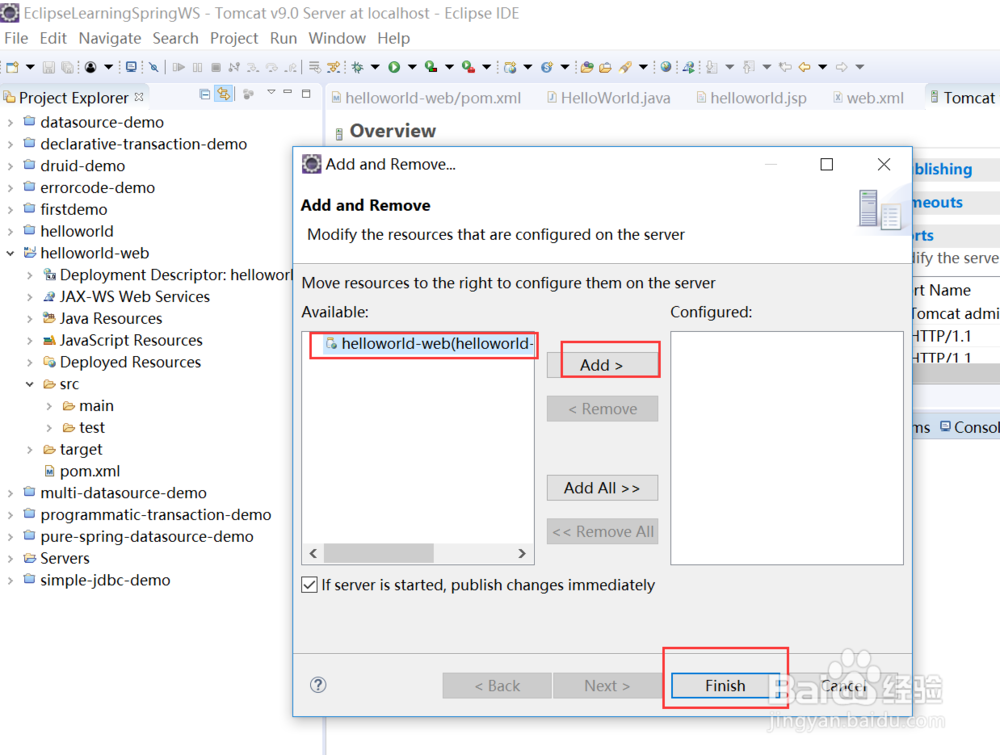Click the Terminate (stop) icon
The height and width of the screenshot is (755, 1000).
pos(216,67)
